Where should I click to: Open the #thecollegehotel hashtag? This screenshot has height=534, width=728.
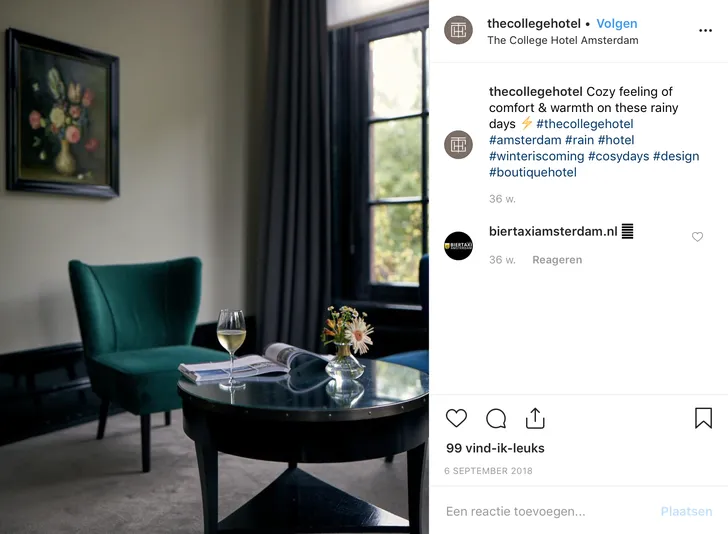point(585,124)
